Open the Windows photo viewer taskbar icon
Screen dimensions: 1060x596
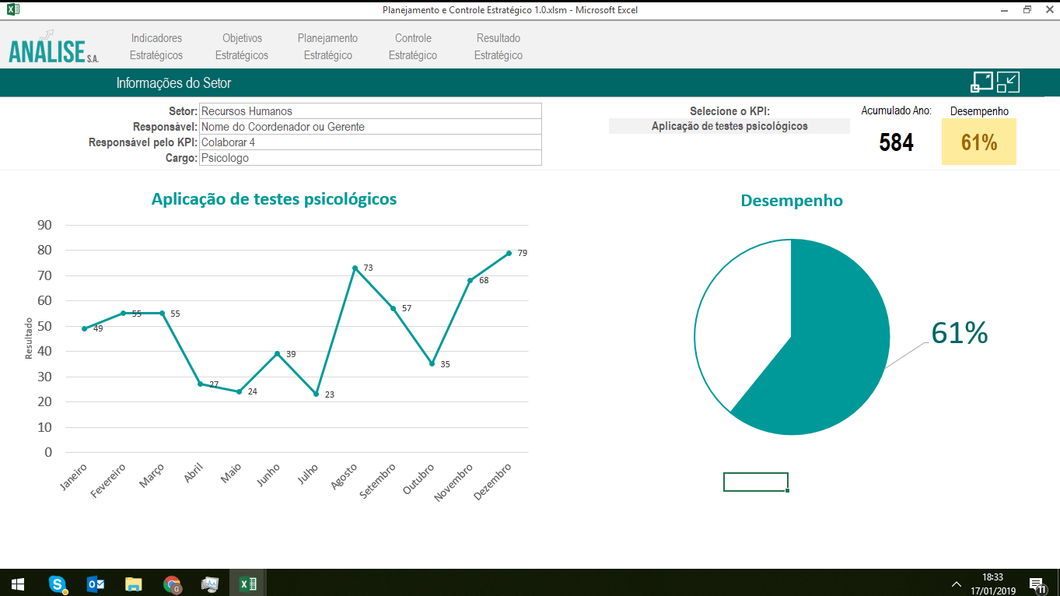coord(210,584)
